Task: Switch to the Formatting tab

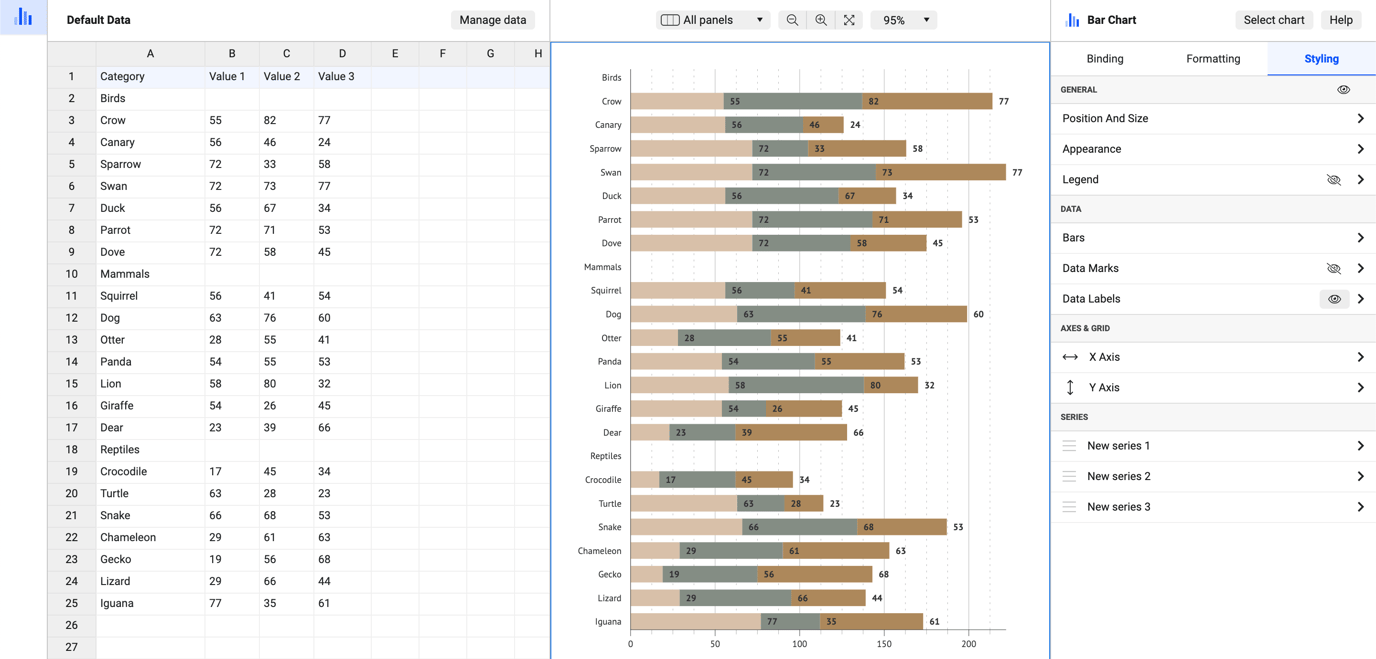Action: click(1213, 59)
